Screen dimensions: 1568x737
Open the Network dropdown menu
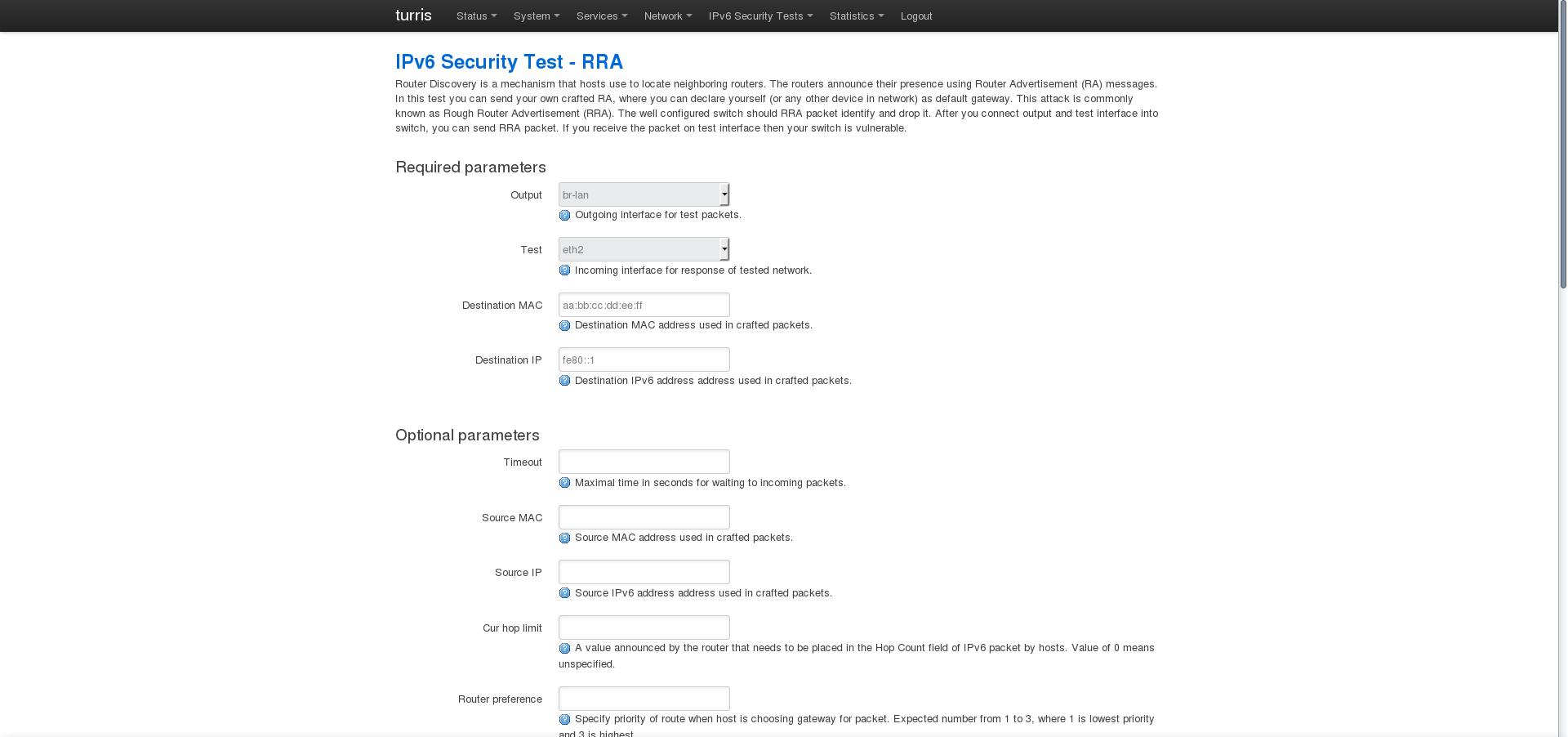[667, 16]
